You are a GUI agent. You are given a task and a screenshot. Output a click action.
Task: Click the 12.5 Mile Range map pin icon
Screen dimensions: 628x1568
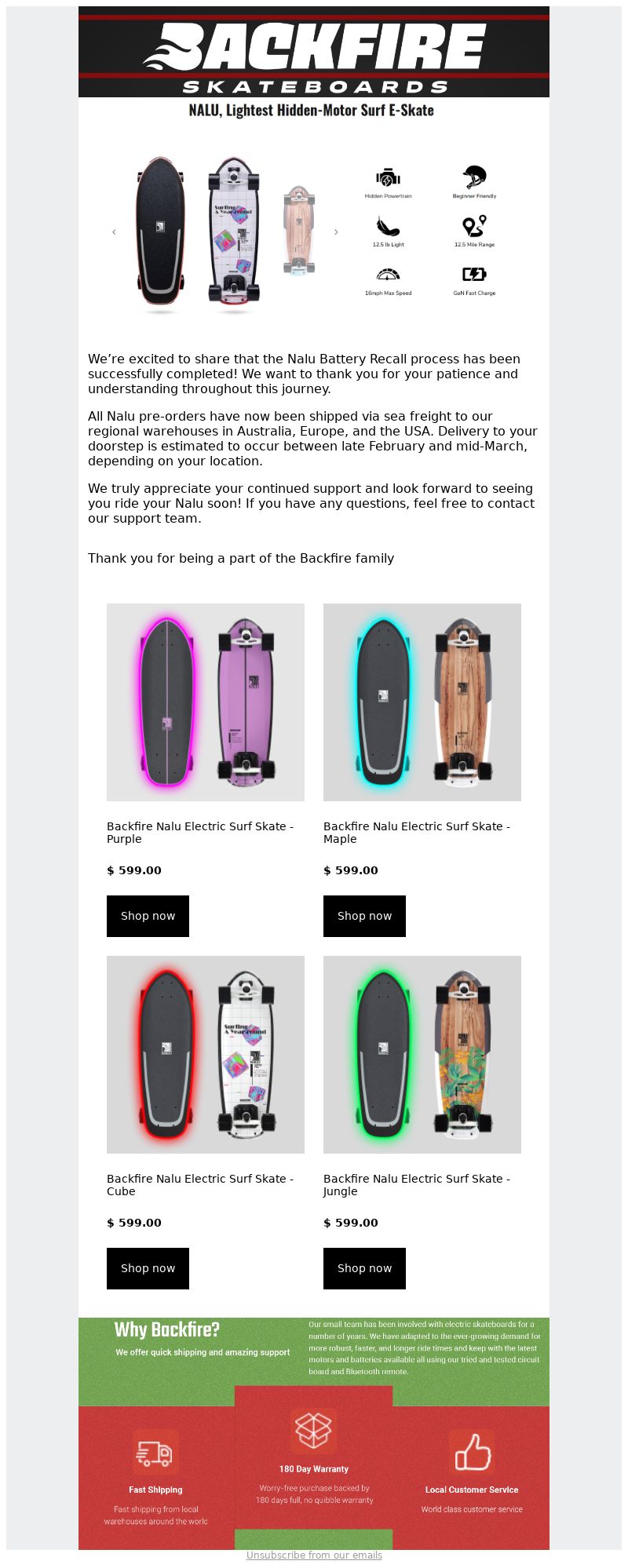(x=474, y=226)
